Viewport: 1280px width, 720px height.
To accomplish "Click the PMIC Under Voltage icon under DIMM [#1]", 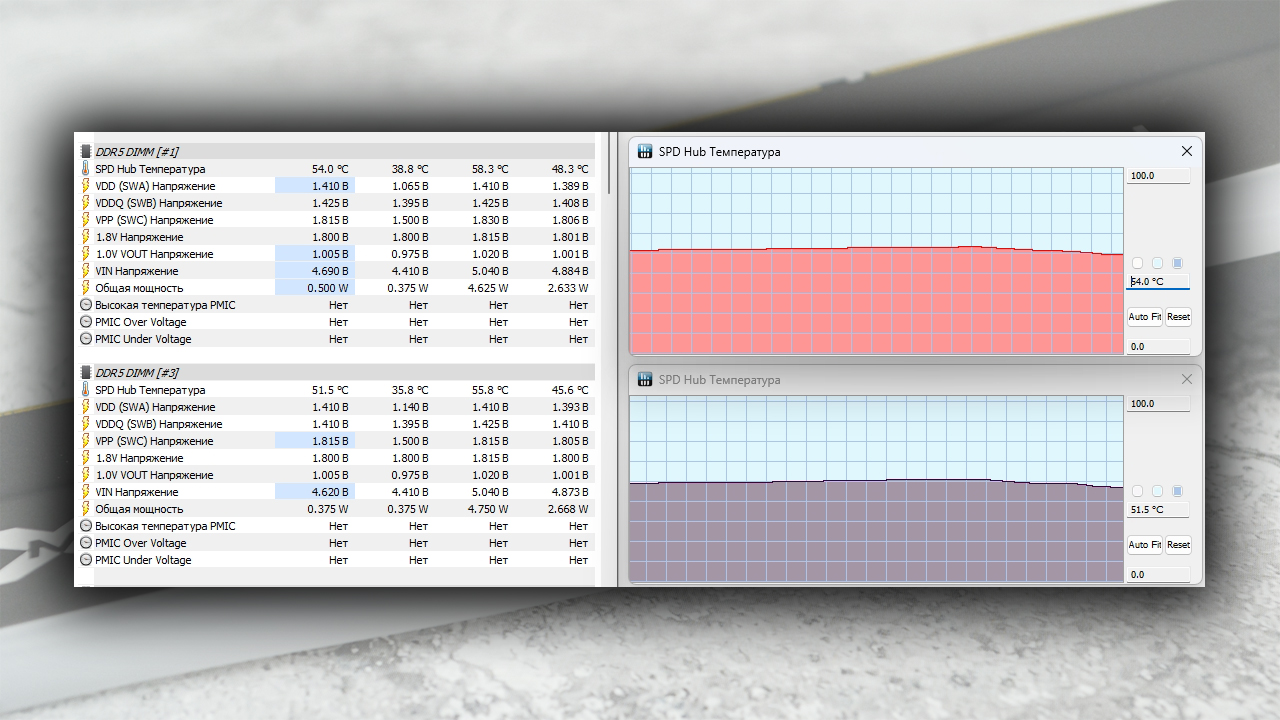I will pos(85,339).
